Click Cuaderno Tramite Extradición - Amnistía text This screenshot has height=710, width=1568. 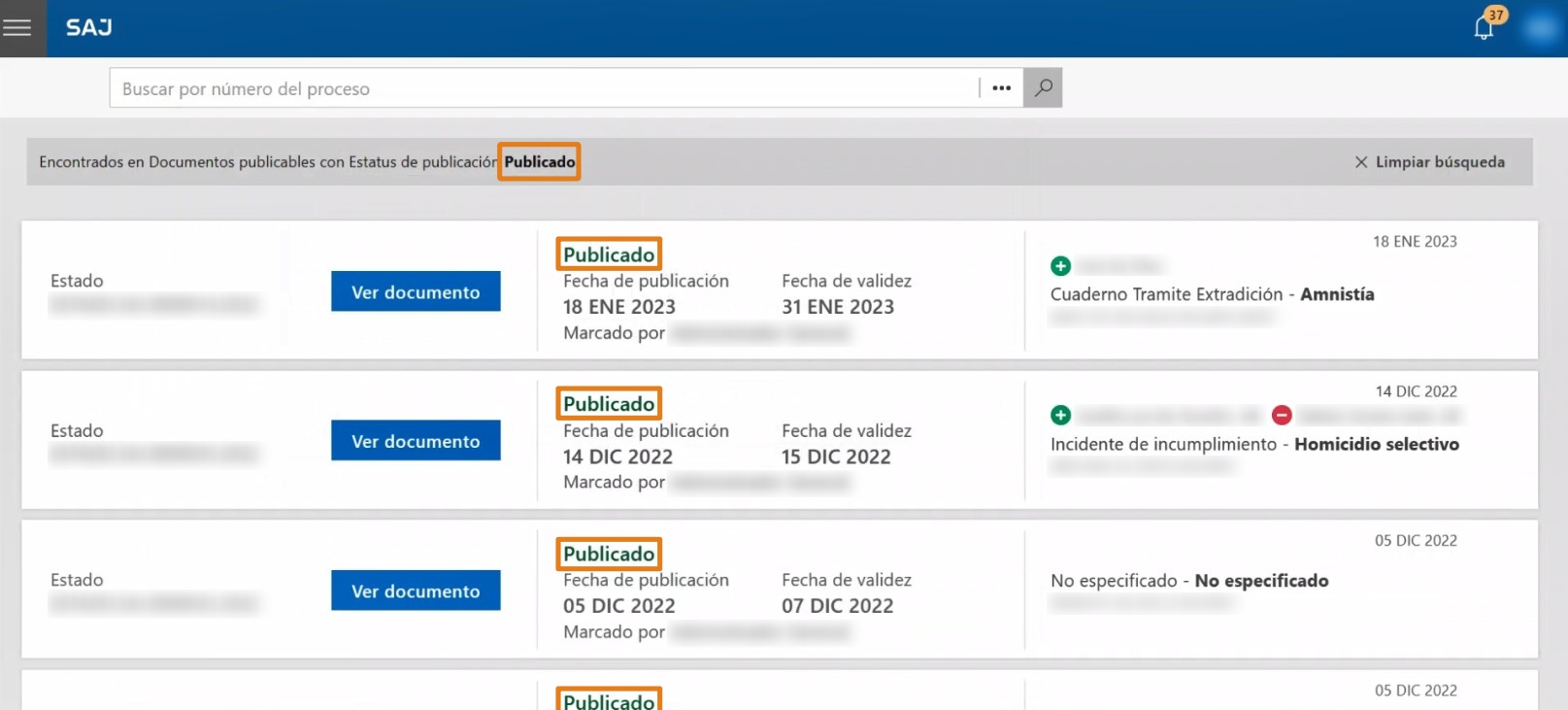point(1212,294)
